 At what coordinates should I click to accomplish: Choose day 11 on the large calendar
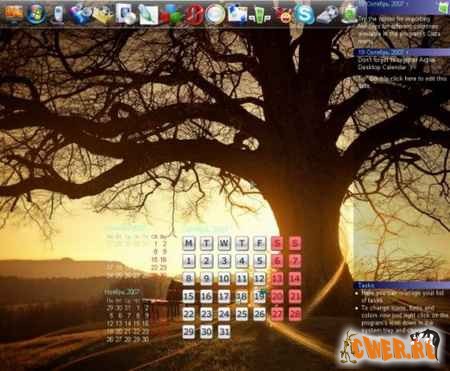242,278
